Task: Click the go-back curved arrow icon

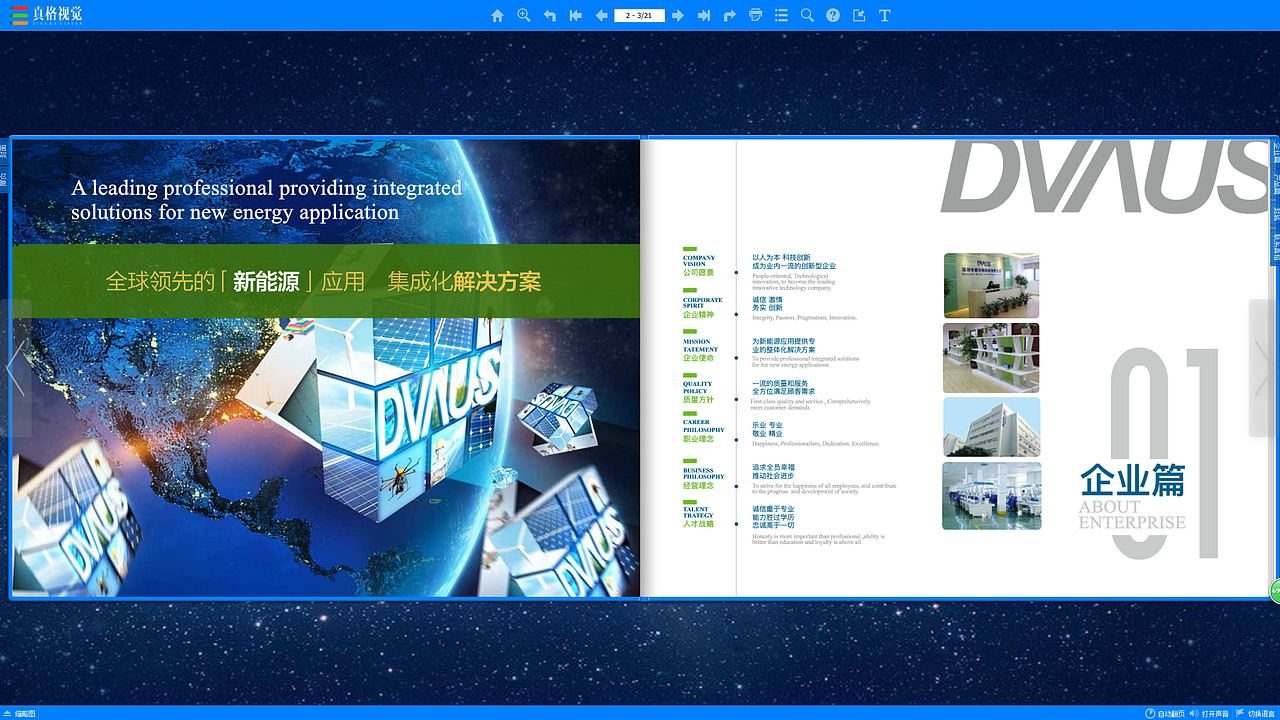Action: pos(549,15)
